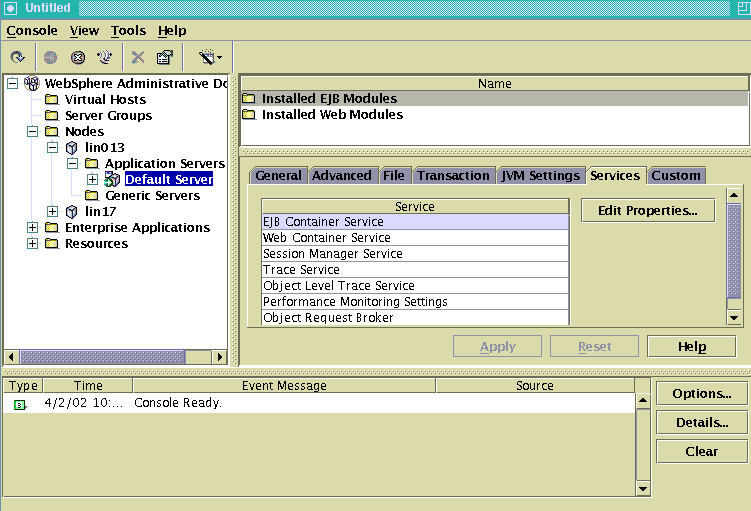Click the Installed Web Modules folder icon
Image resolution: width=751 pixels, height=511 pixels.
pyautogui.click(x=249, y=114)
